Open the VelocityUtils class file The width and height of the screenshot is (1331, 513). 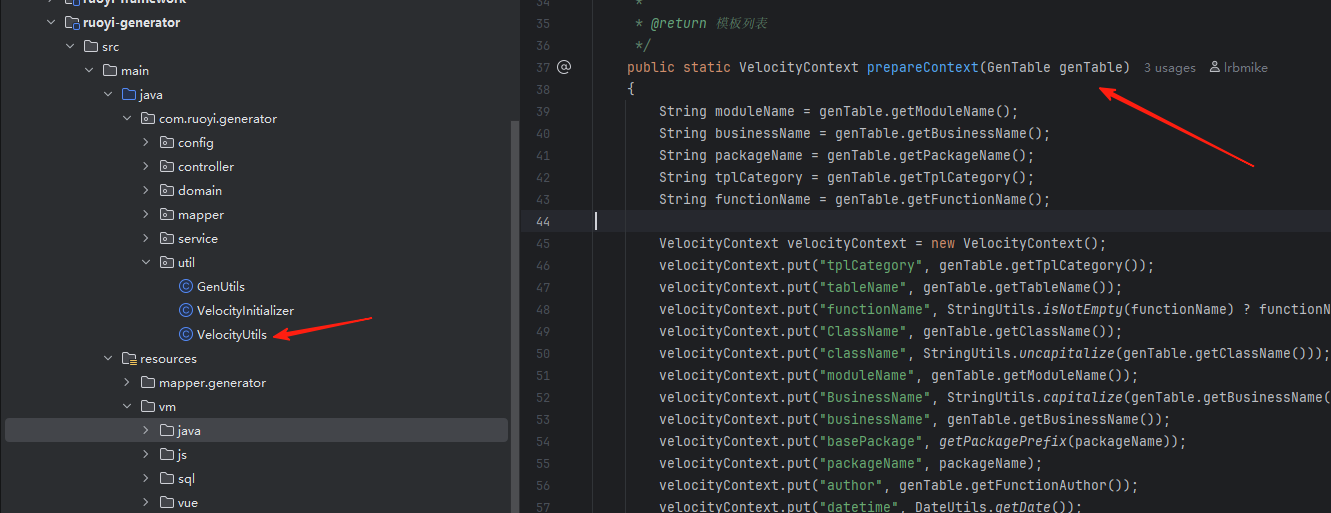tap(231, 335)
